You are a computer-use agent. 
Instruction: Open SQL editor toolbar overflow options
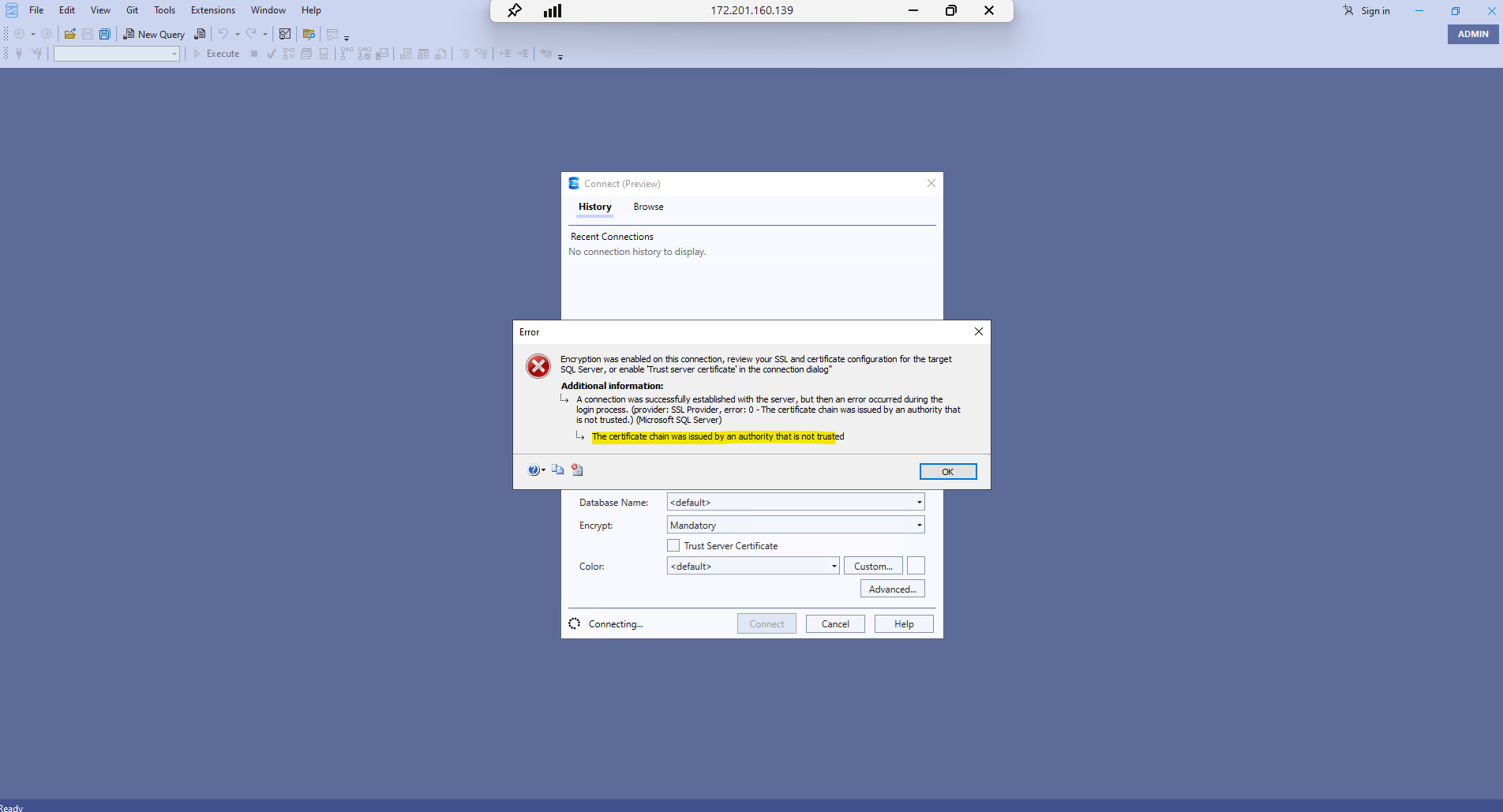click(x=560, y=57)
